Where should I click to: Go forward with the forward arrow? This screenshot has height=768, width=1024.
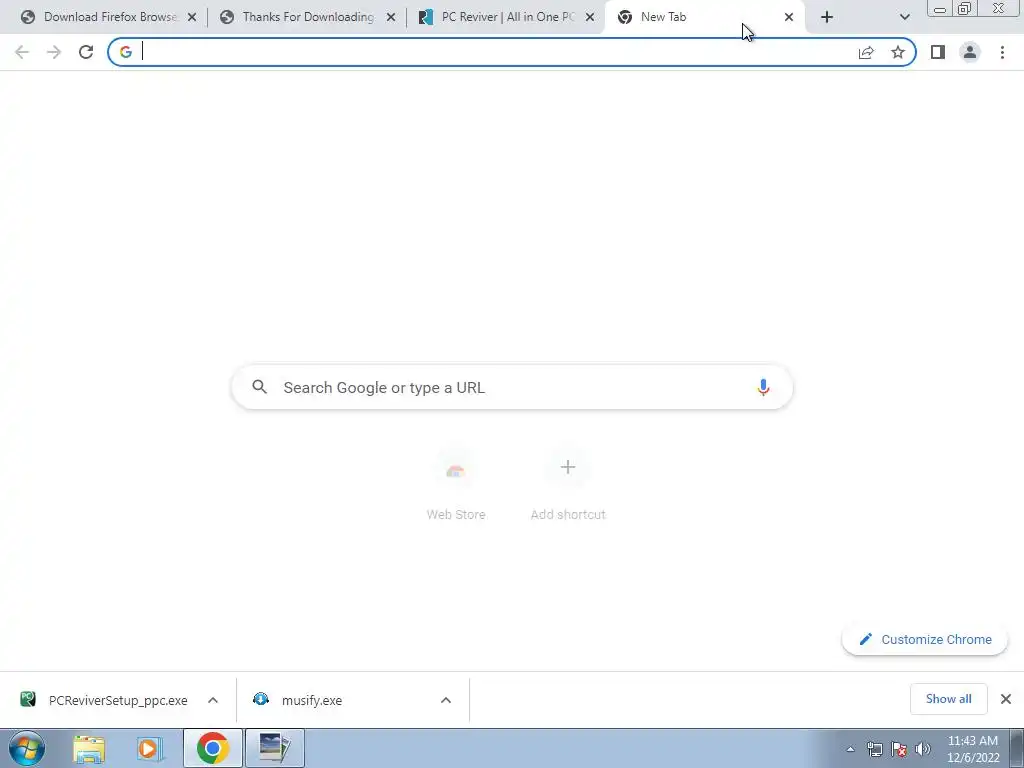(54, 52)
